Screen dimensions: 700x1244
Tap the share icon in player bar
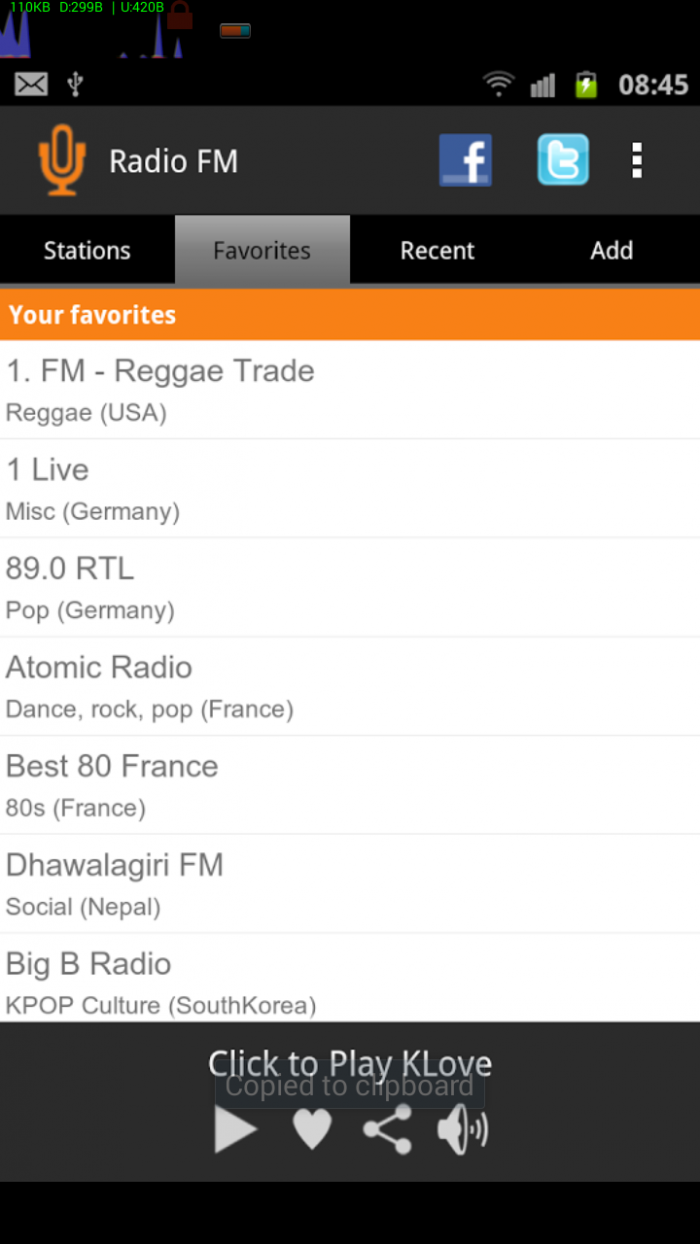pyautogui.click(x=387, y=1130)
